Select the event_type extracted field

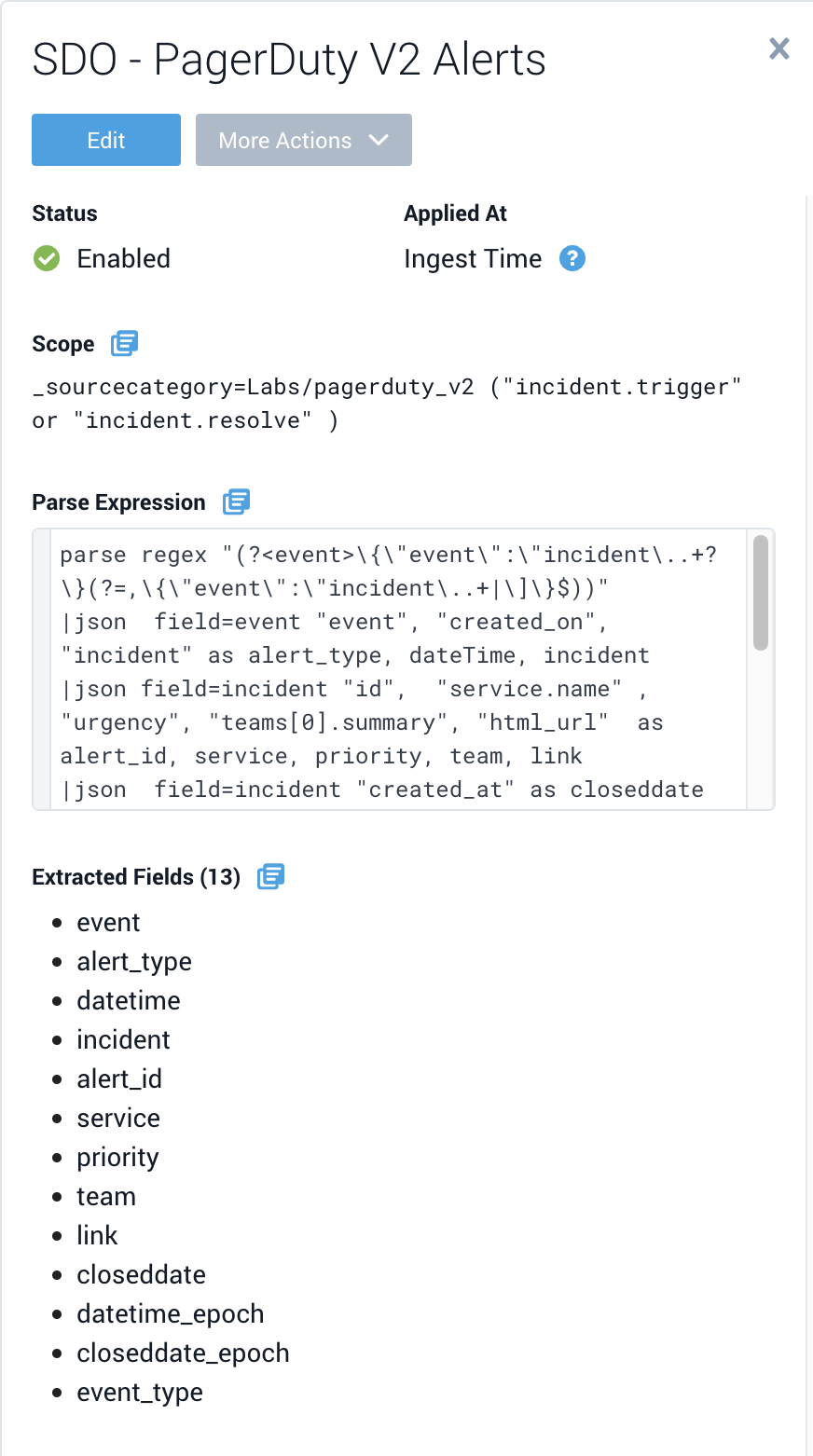(138, 1392)
